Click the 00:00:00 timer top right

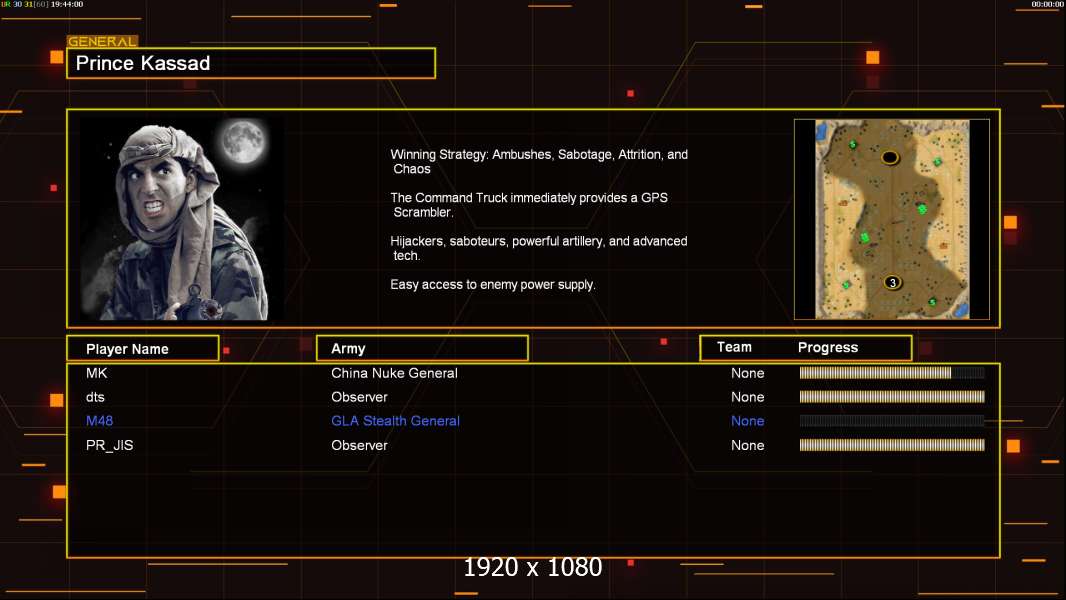coord(1047,4)
